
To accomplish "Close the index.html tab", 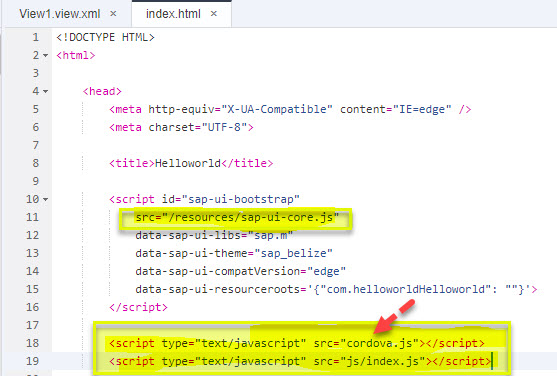I will [213, 14].
